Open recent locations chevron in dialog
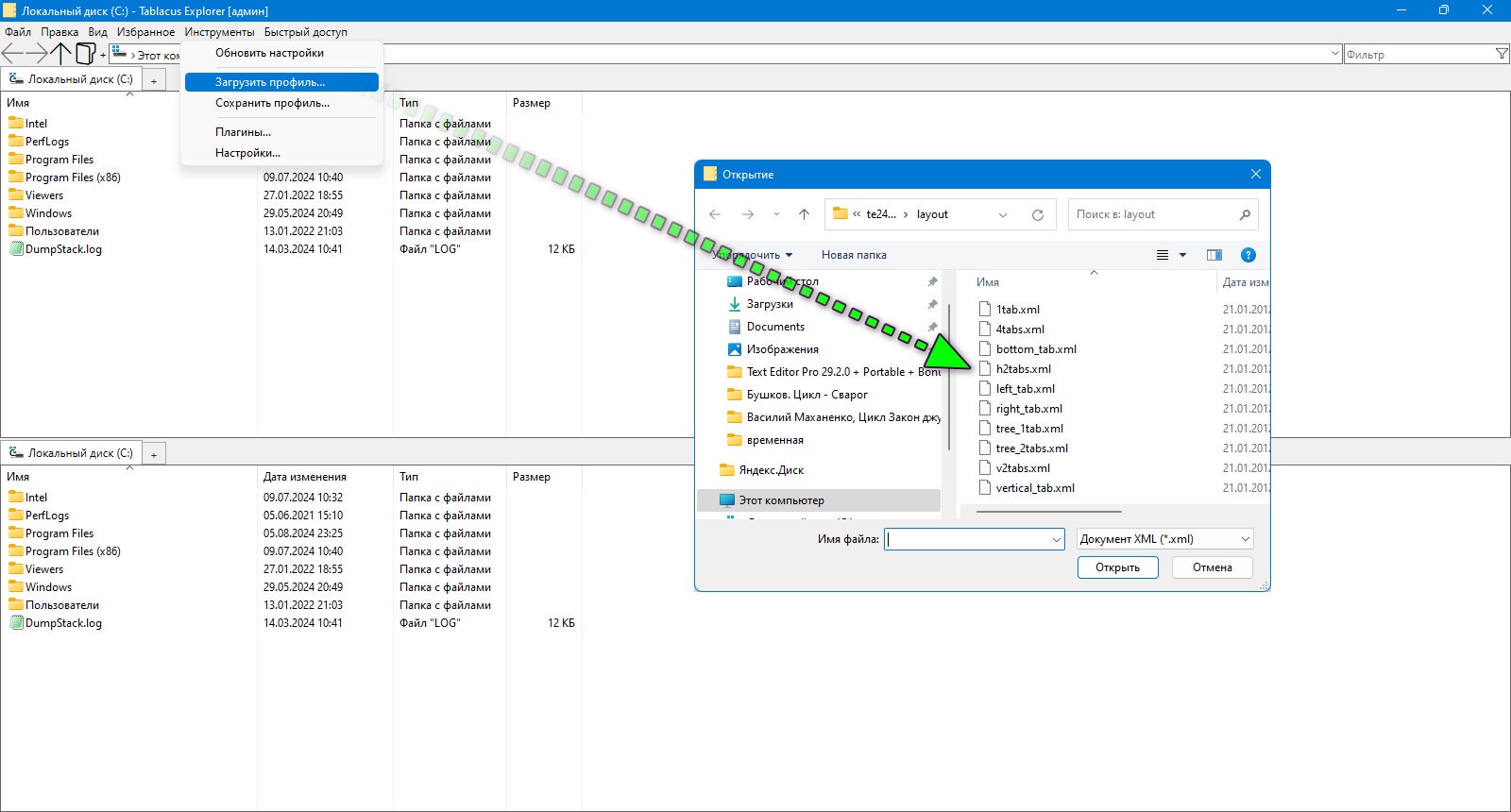 coord(776,214)
